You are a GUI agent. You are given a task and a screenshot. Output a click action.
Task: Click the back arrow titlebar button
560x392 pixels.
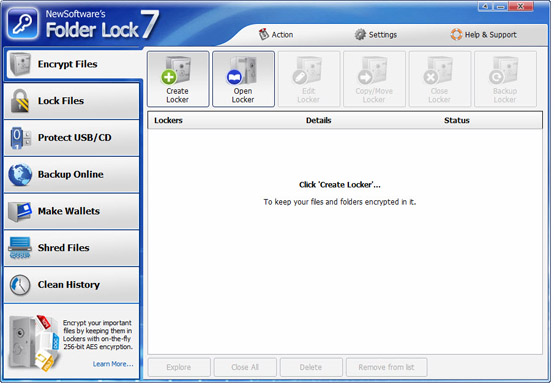pyautogui.click(x=485, y=7)
